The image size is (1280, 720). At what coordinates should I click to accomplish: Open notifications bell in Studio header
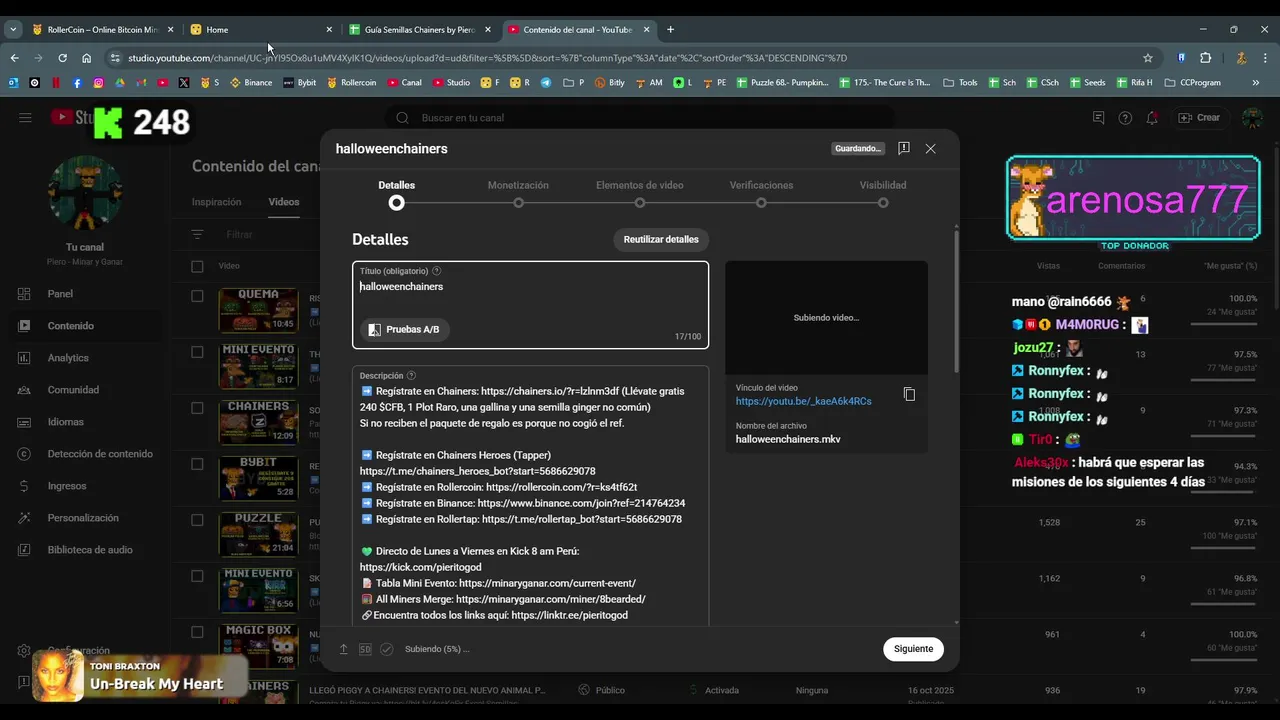(x=1152, y=118)
